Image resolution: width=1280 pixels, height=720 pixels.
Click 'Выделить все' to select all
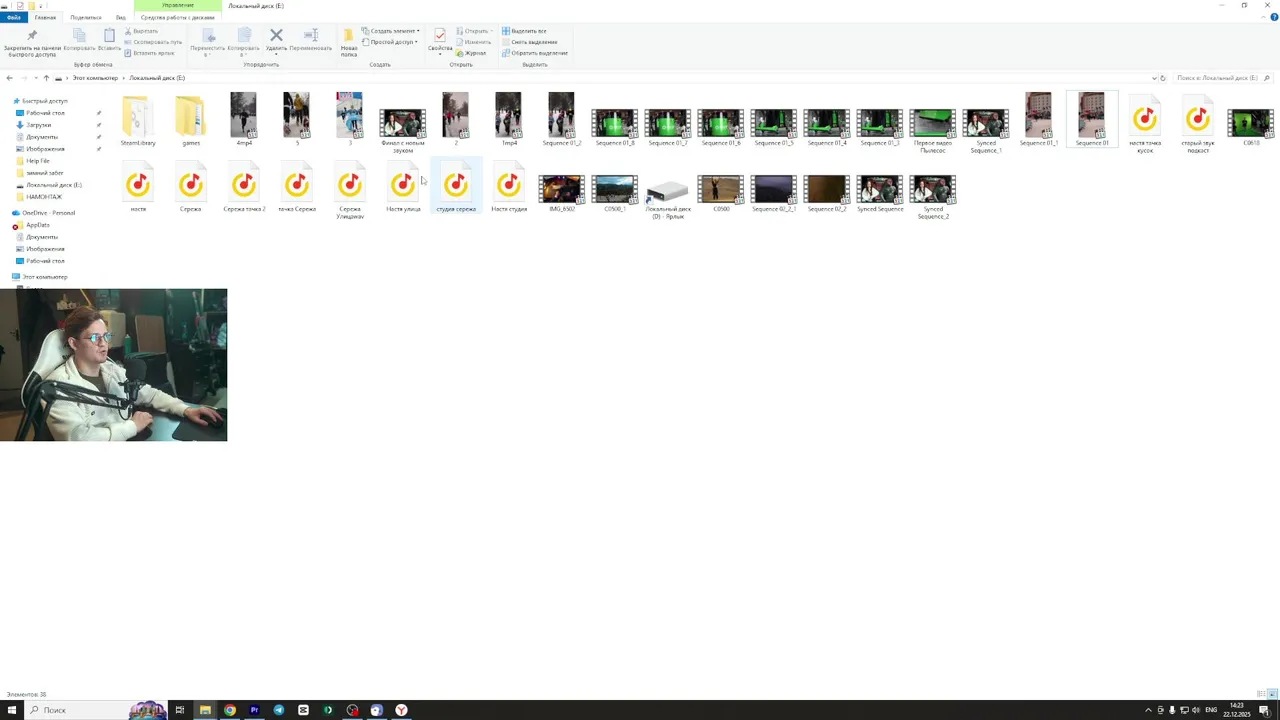point(524,31)
